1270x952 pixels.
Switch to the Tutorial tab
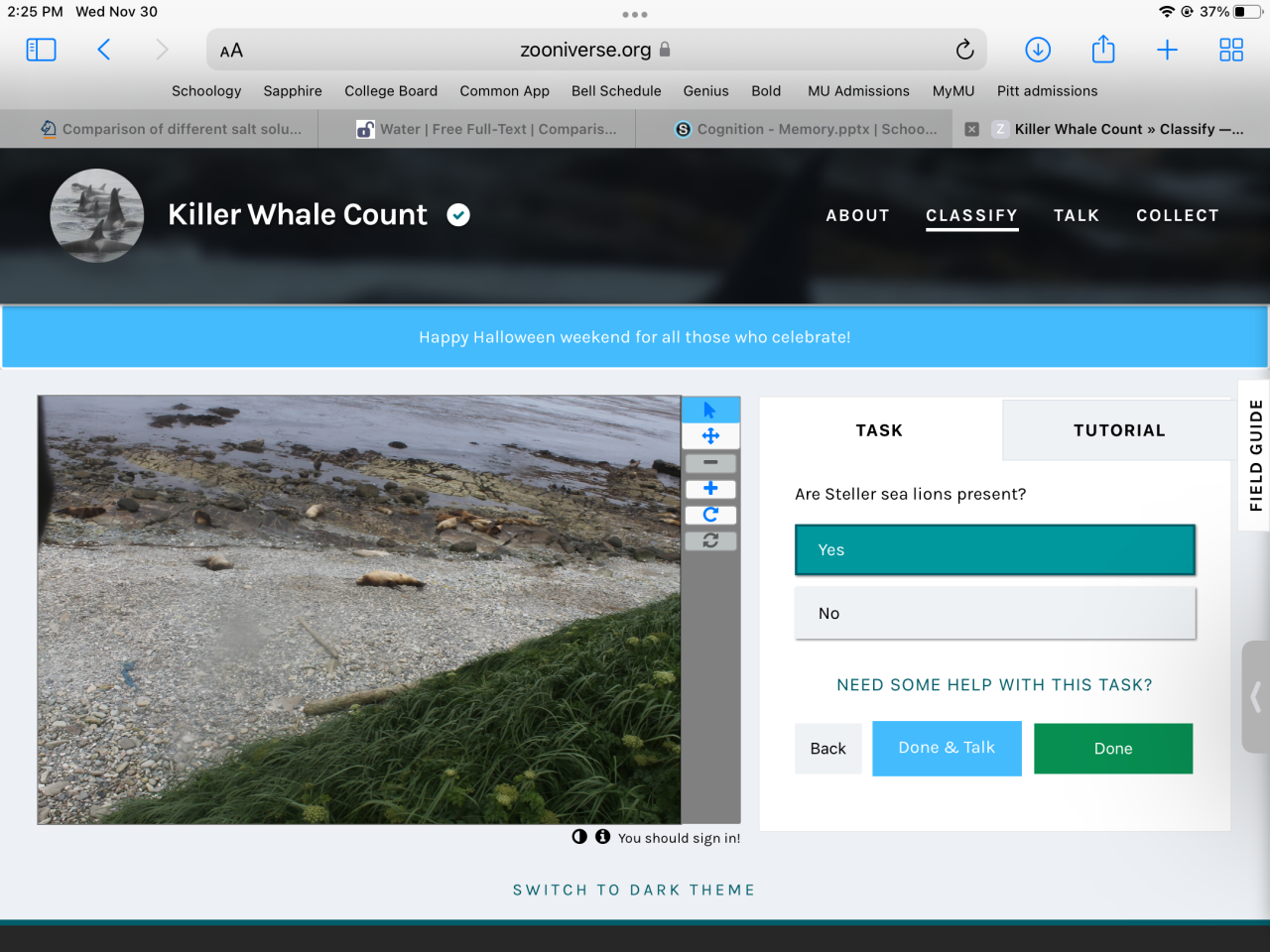(x=1118, y=430)
